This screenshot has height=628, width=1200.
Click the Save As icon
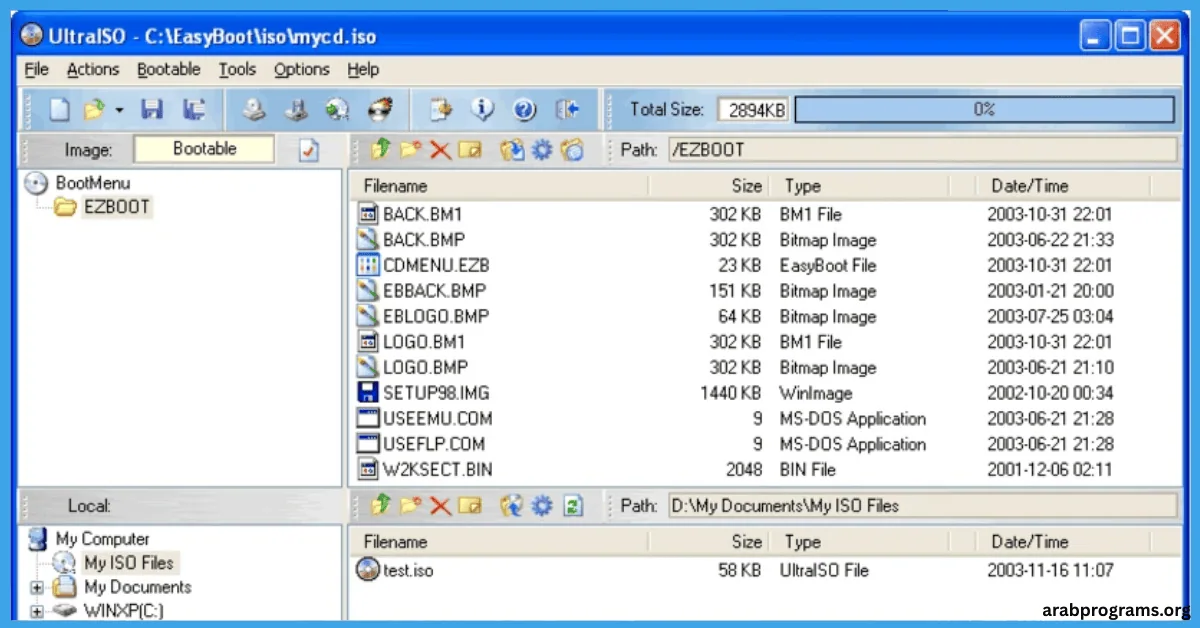[x=195, y=109]
